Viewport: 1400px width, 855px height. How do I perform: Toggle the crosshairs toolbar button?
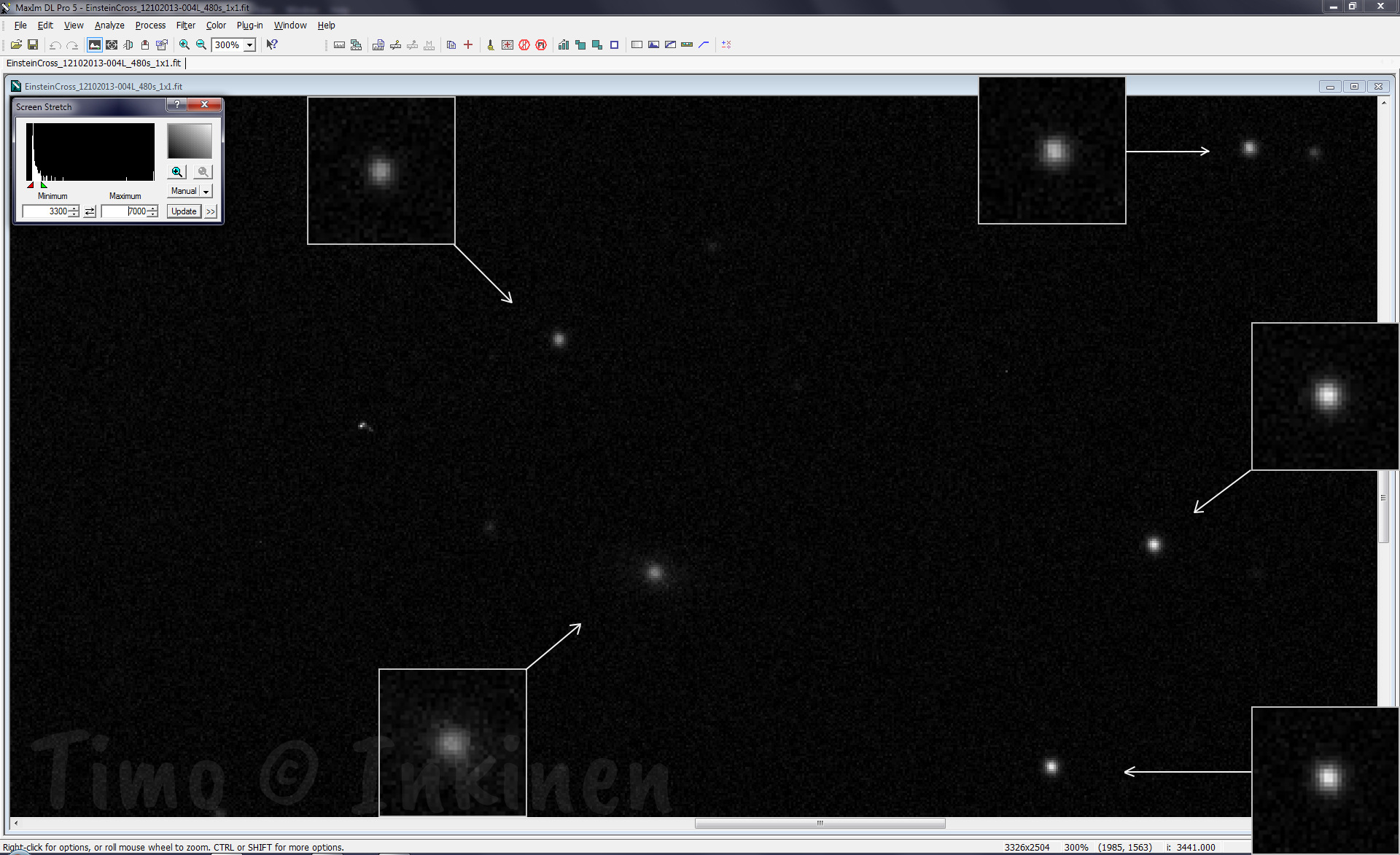(112, 45)
